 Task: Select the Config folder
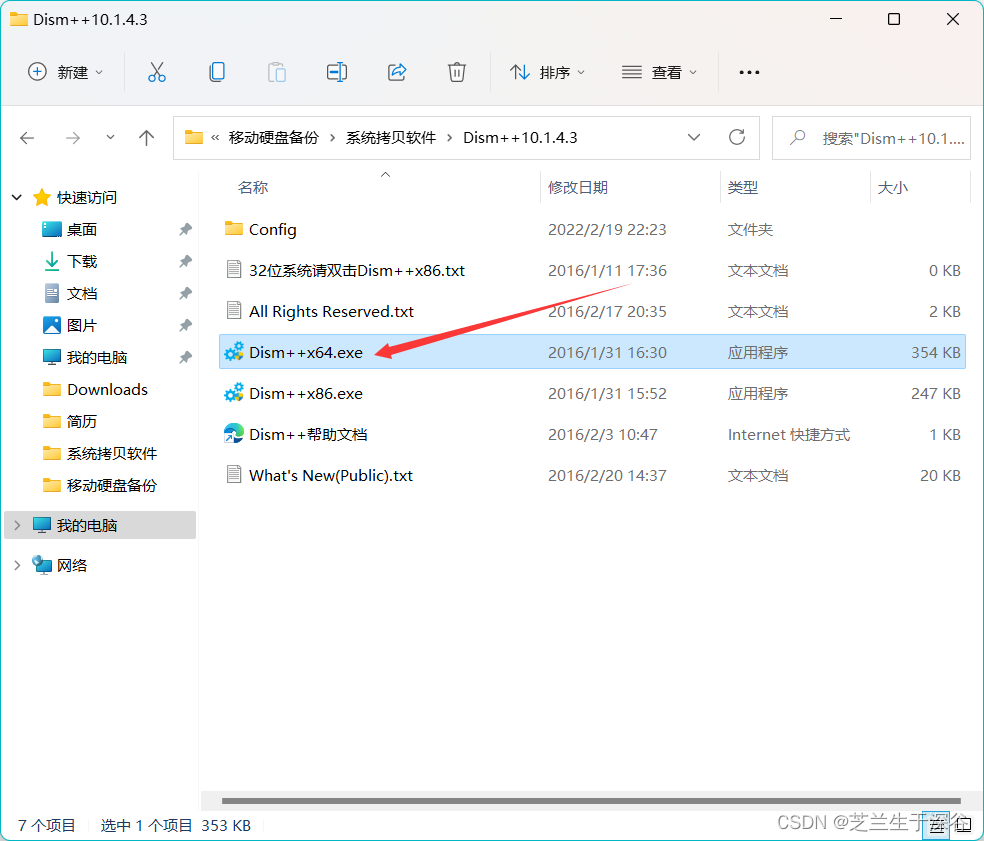(592, 230)
